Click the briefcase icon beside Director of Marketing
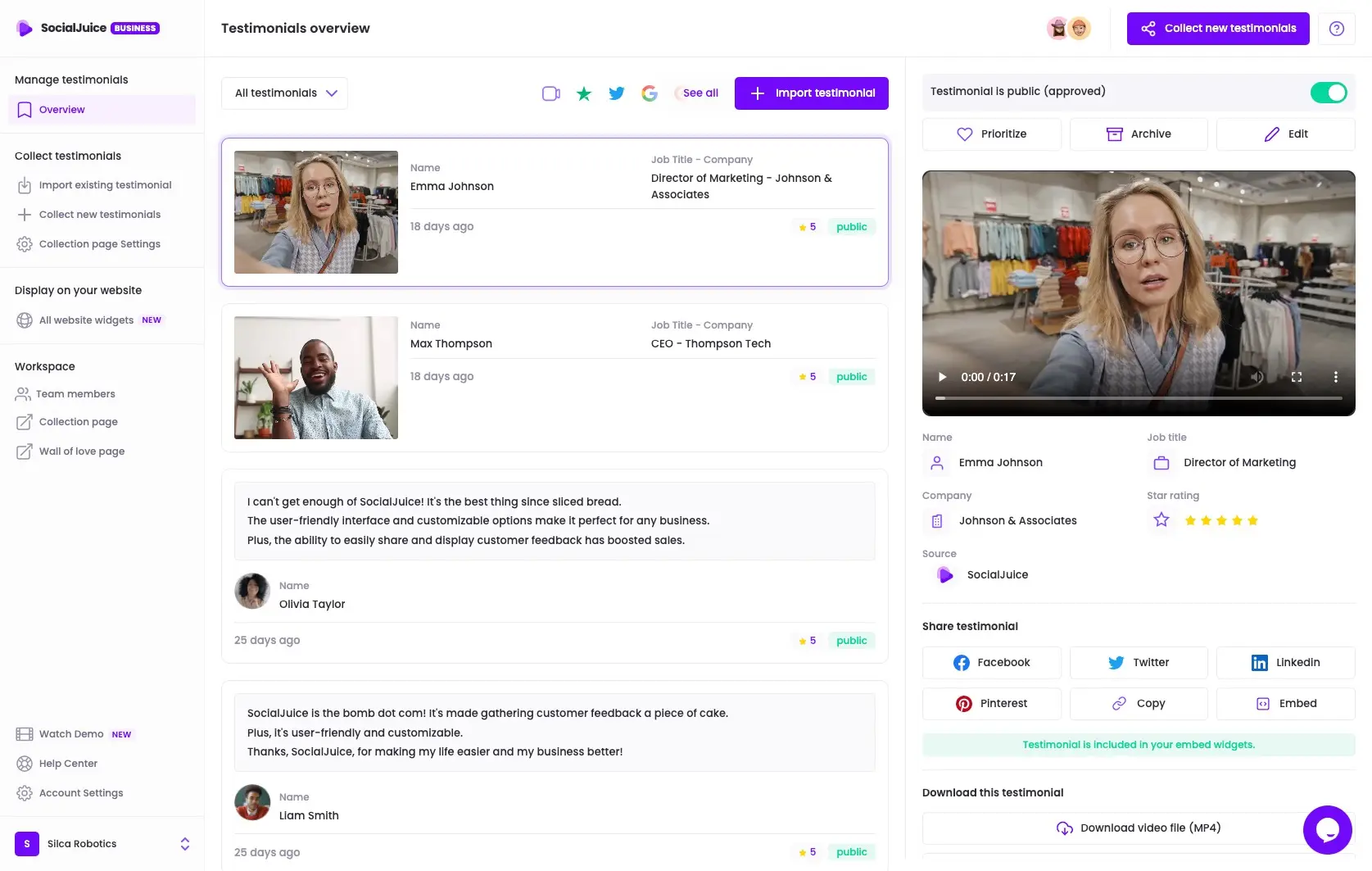The width and height of the screenshot is (1372, 871). coord(1161,463)
